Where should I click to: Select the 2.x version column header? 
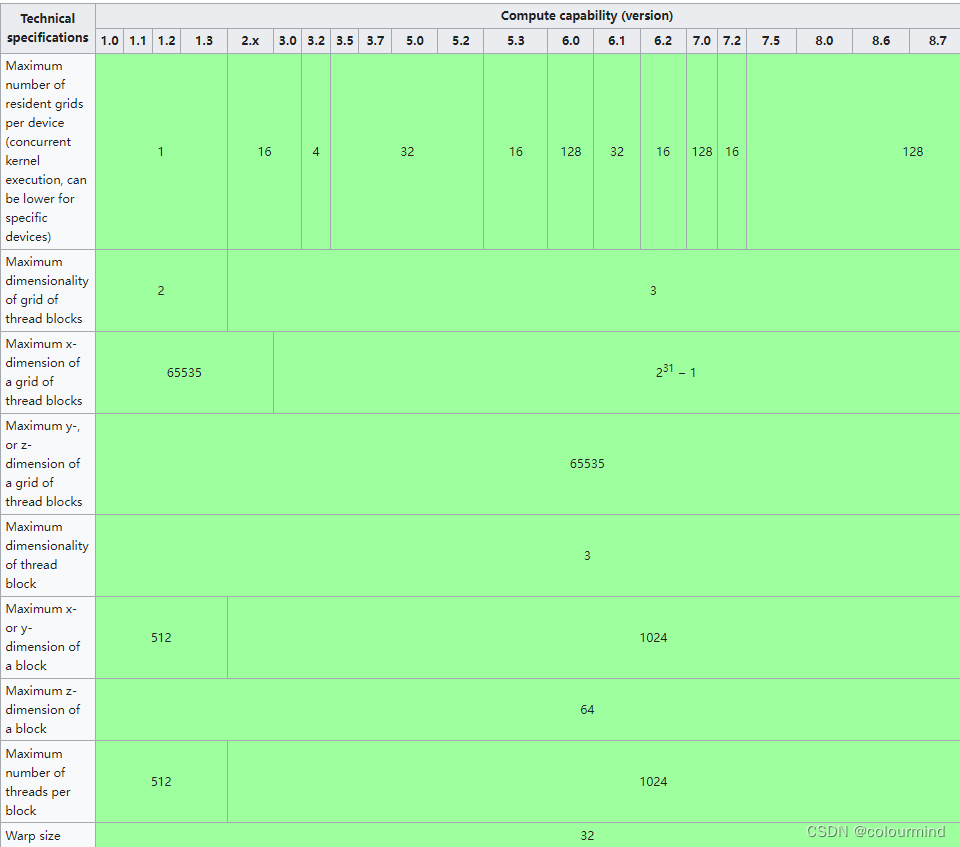(x=250, y=41)
